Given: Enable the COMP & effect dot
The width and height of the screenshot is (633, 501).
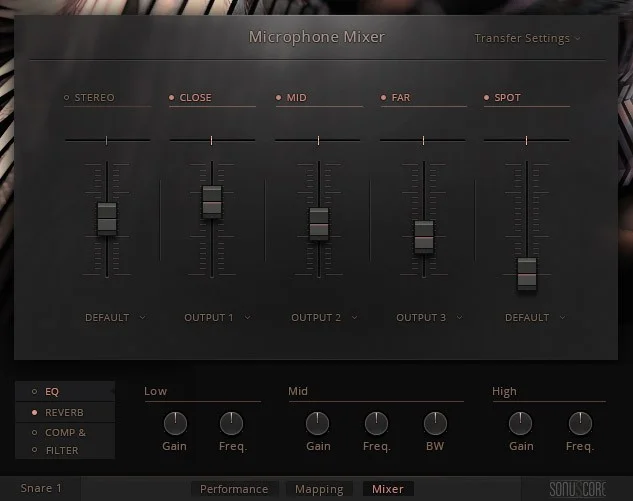Looking at the screenshot, I should [34, 433].
